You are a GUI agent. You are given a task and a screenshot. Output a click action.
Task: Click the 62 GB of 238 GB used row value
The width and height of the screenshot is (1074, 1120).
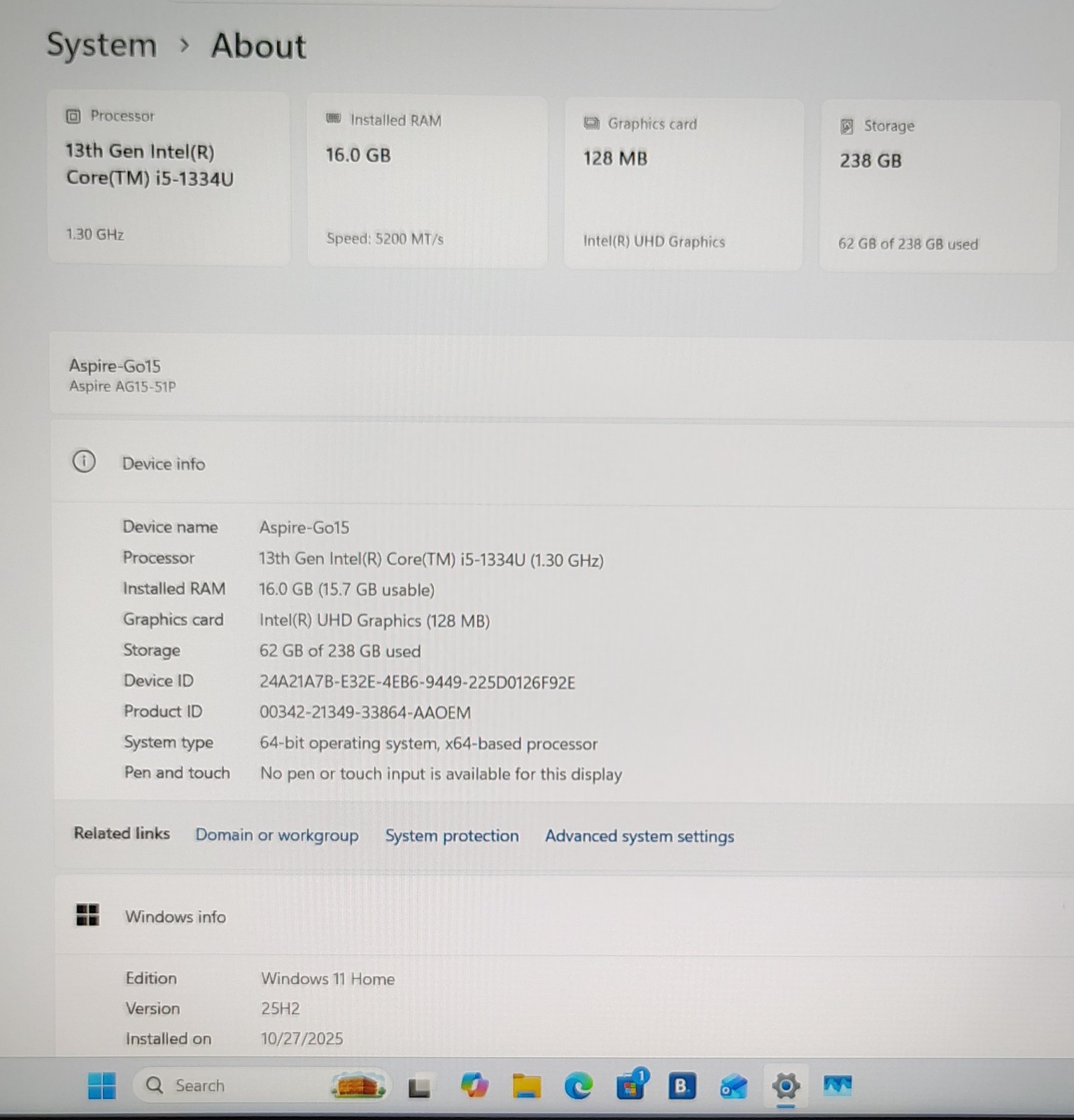pos(340,651)
